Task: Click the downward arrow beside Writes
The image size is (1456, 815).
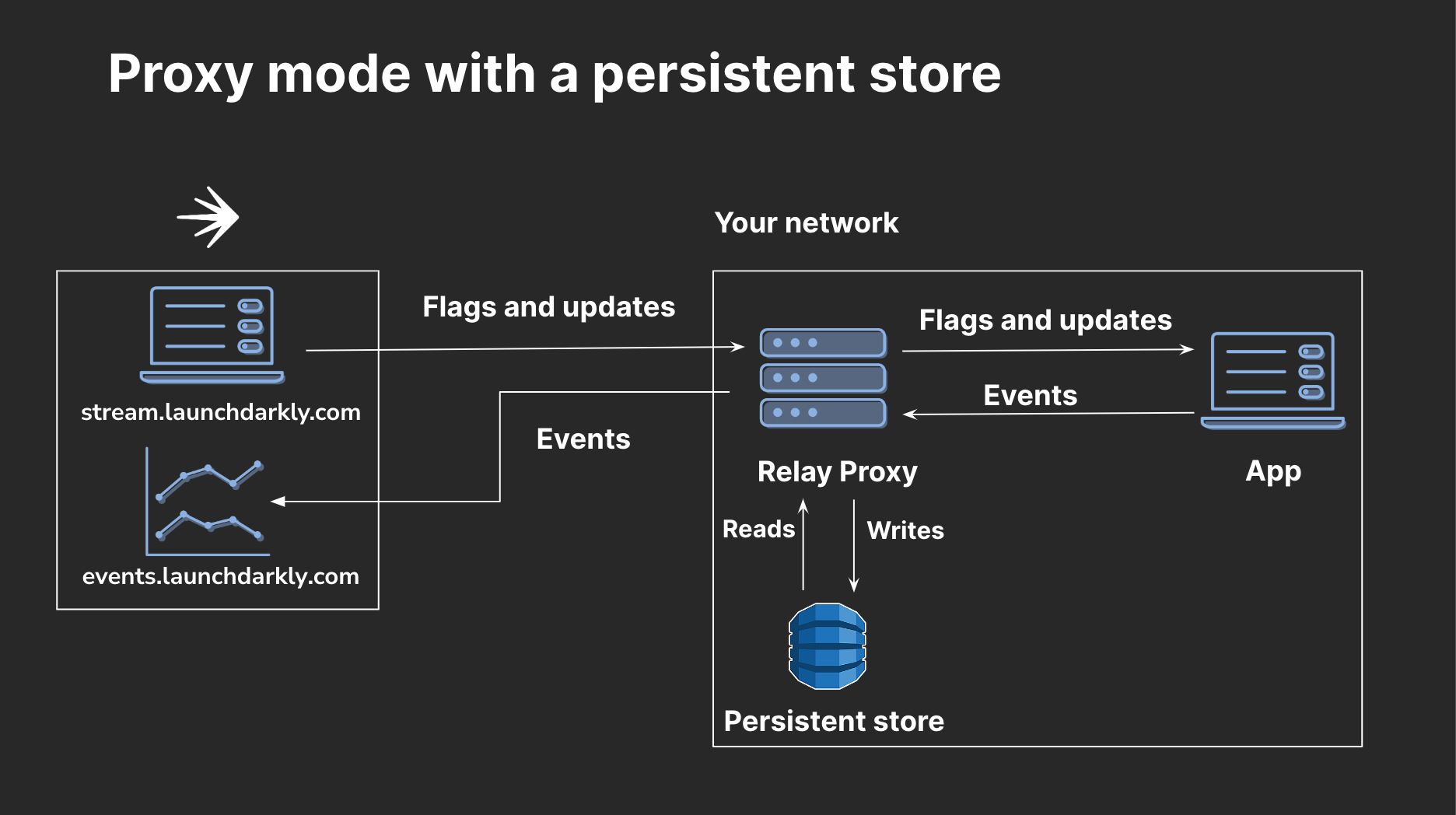Action: point(854,546)
